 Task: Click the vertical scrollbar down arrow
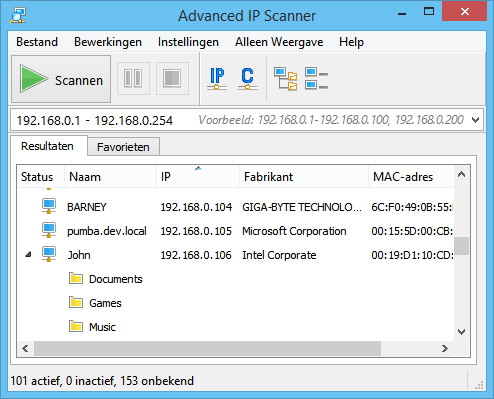(462, 332)
